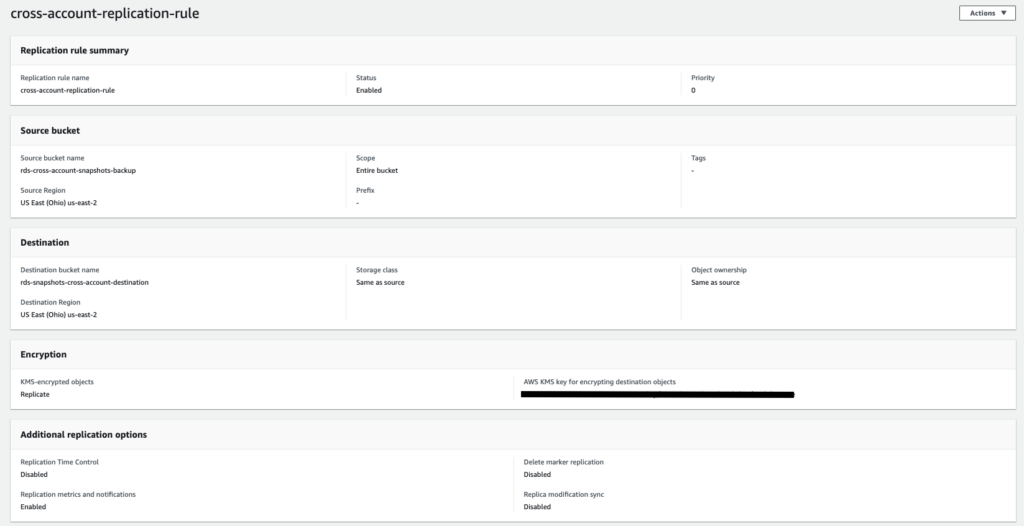Click the Replication metrics and notifications Enabled value
Image resolution: width=1024 pixels, height=526 pixels.
(x=33, y=507)
